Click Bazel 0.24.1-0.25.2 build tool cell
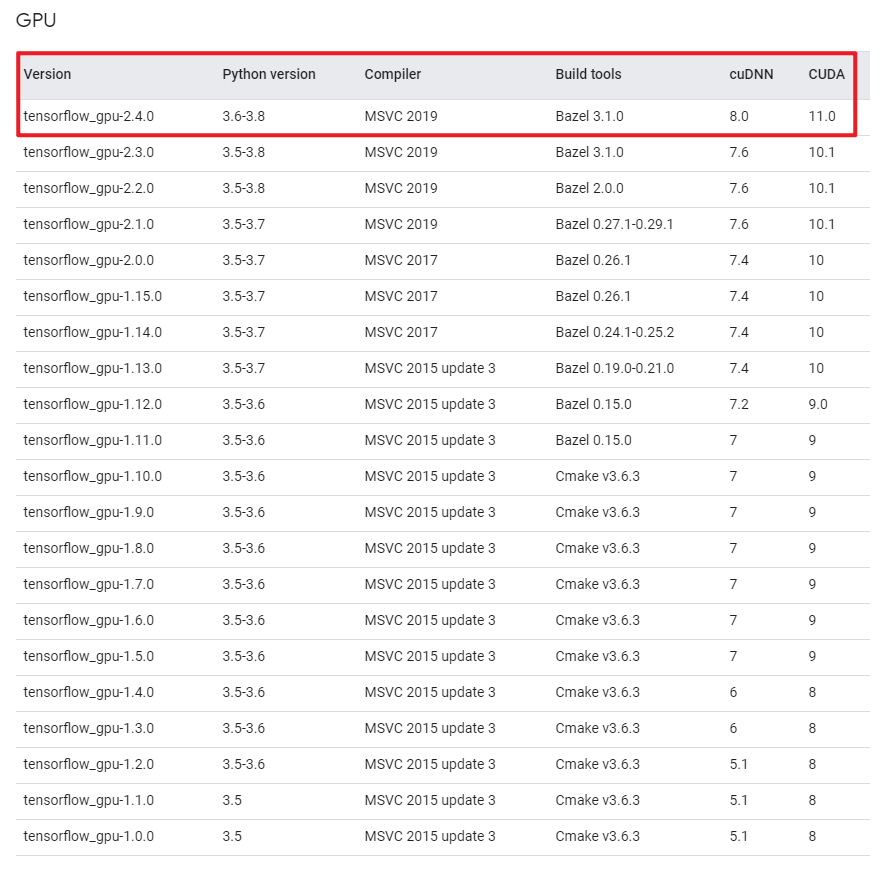 [x=615, y=333]
